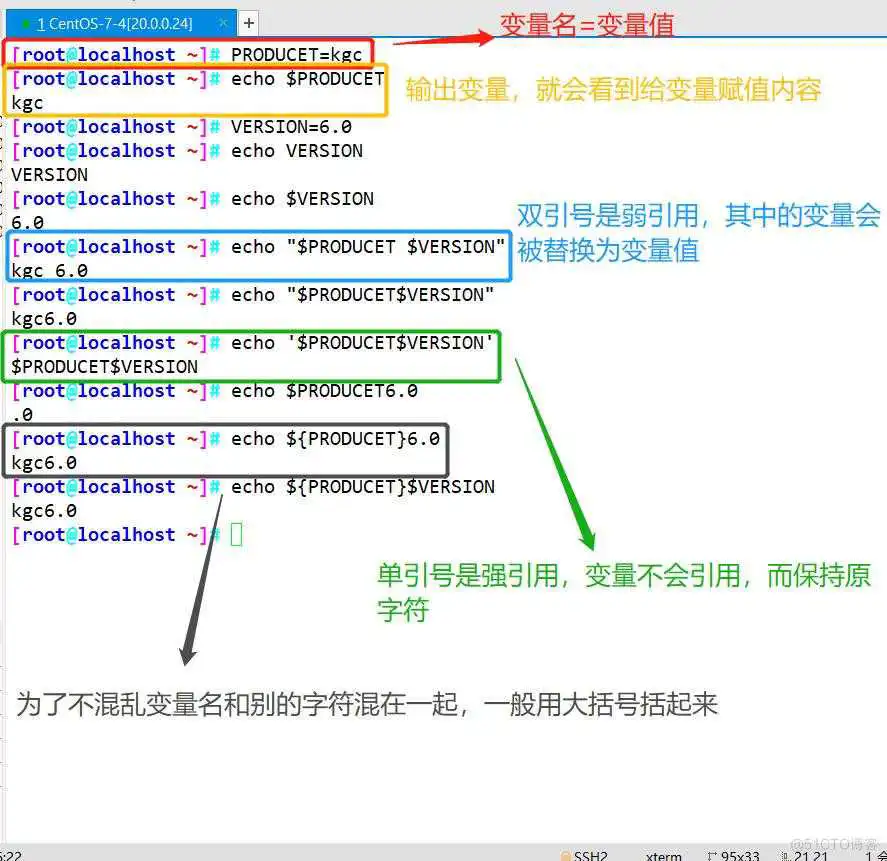Open a new session tab with plus button

click(249, 22)
